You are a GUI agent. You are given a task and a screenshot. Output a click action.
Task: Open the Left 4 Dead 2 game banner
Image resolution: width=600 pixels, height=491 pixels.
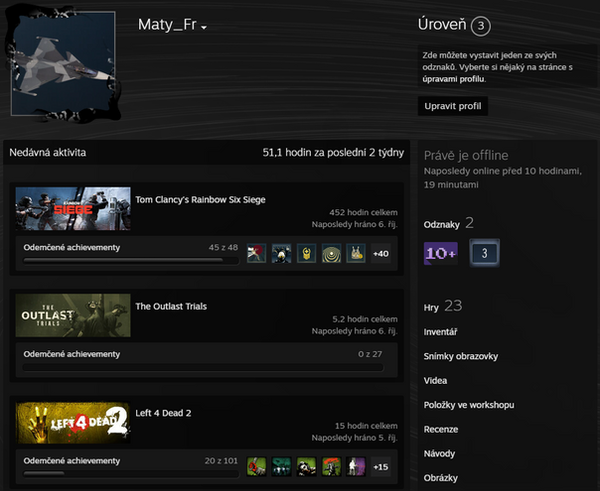point(73,422)
